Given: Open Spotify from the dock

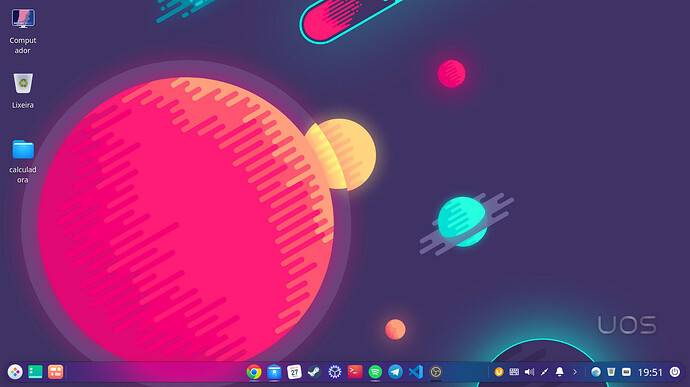Looking at the screenshot, I should (375, 372).
